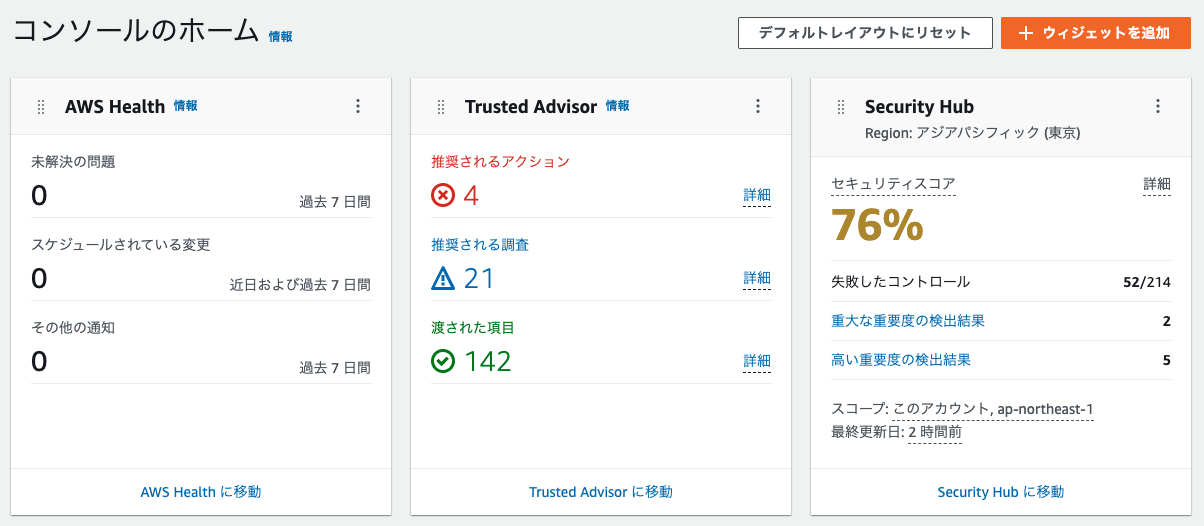This screenshot has width=1204, height=526.
Task: Open the Trusted Advisor widget kebab menu
Action: (758, 106)
